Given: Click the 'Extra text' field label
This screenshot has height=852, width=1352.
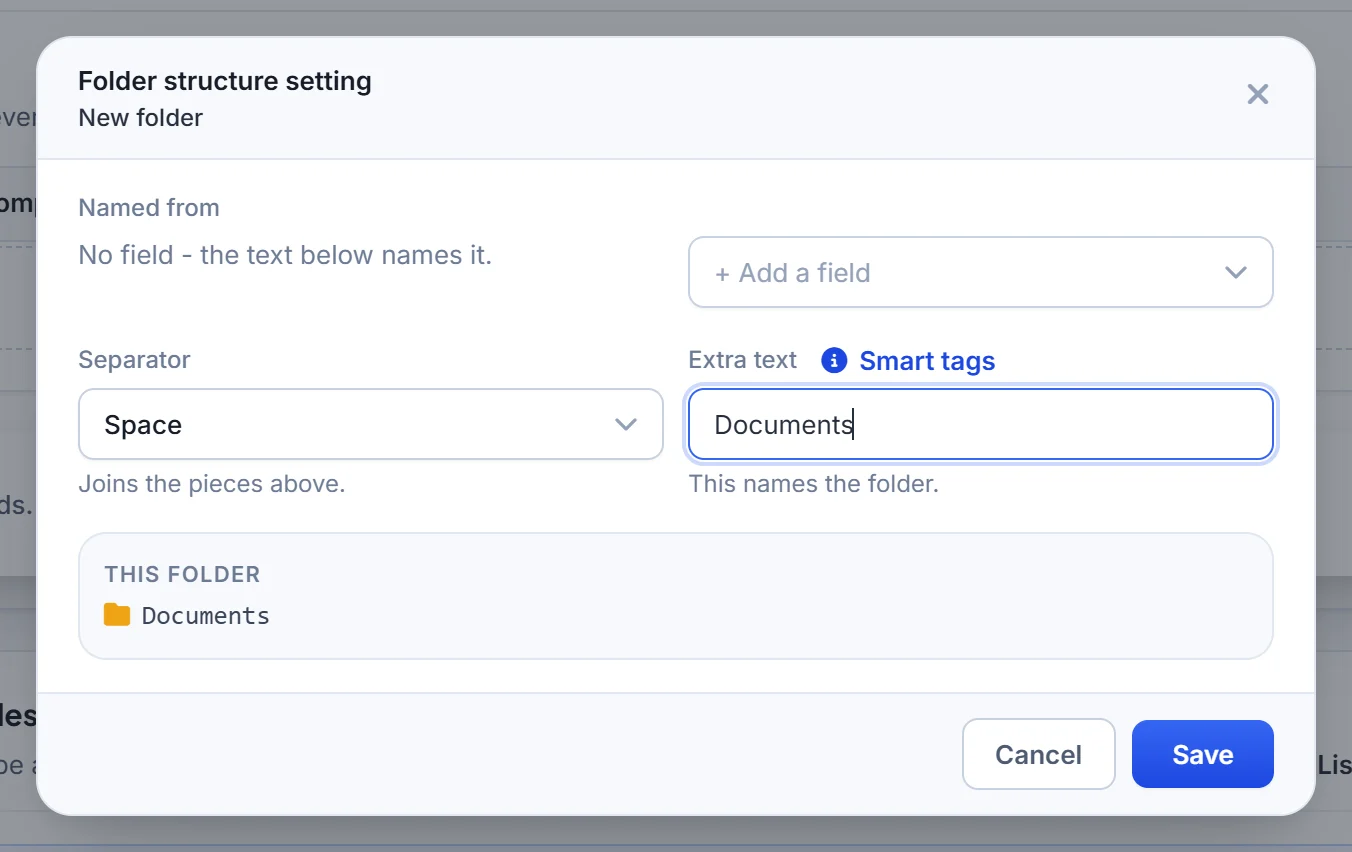Looking at the screenshot, I should pos(743,360).
